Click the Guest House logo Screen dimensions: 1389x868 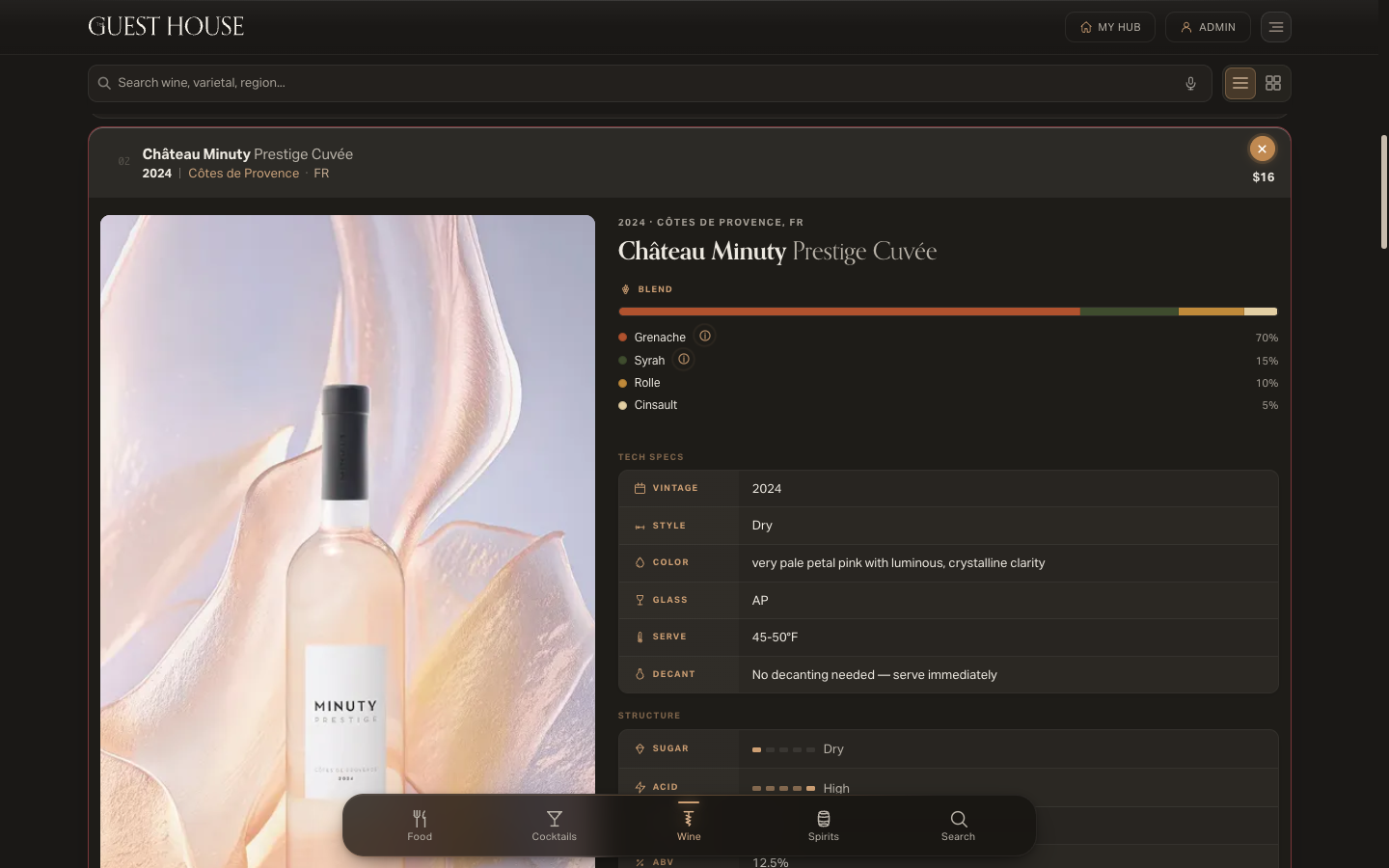tap(166, 26)
